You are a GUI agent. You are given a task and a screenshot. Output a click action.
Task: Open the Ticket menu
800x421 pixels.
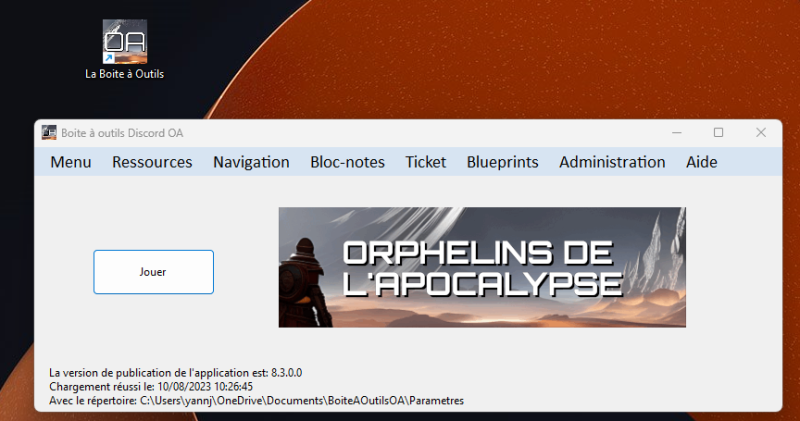point(426,162)
